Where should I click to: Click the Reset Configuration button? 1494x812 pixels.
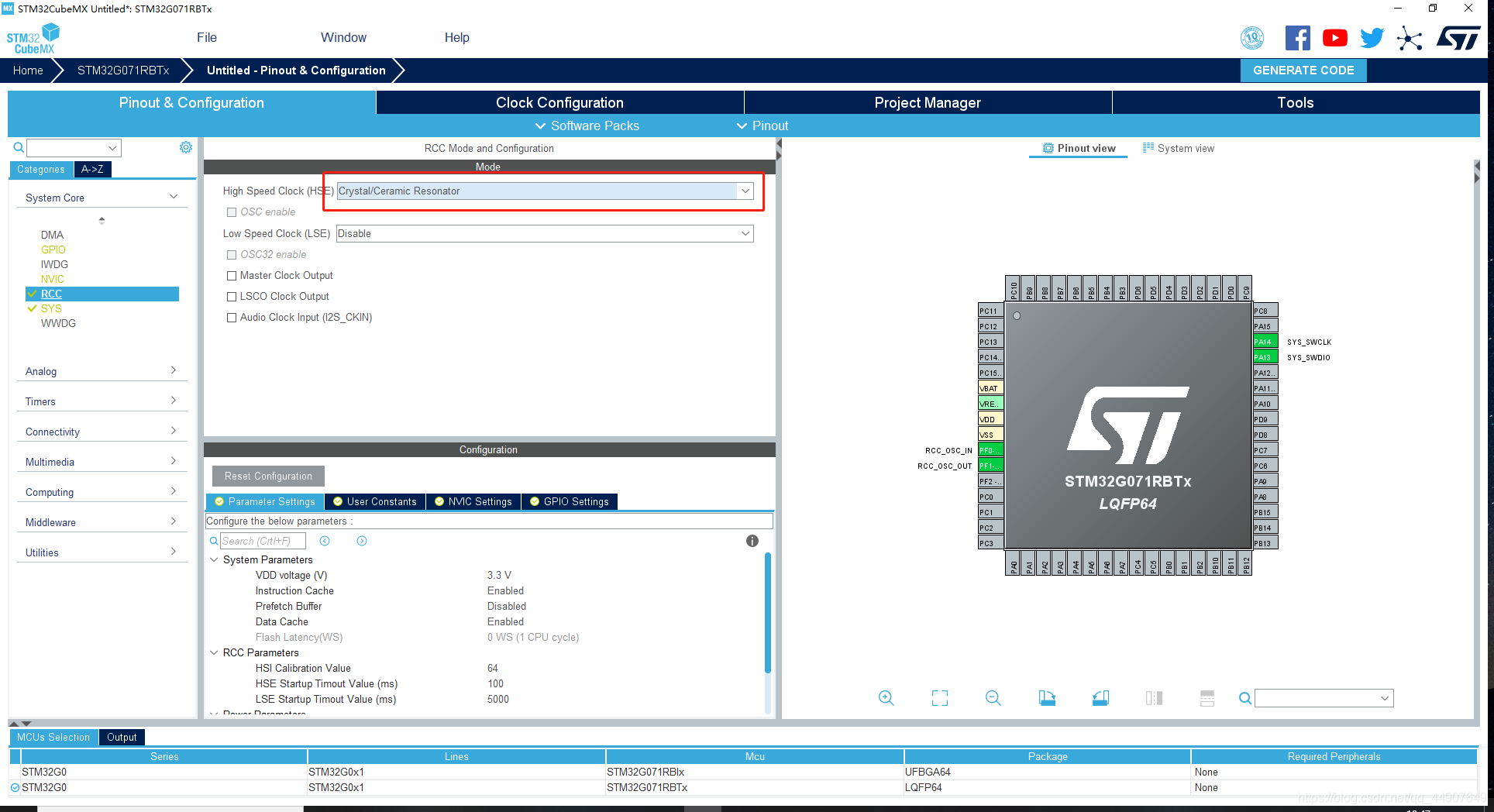coord(268,476)
